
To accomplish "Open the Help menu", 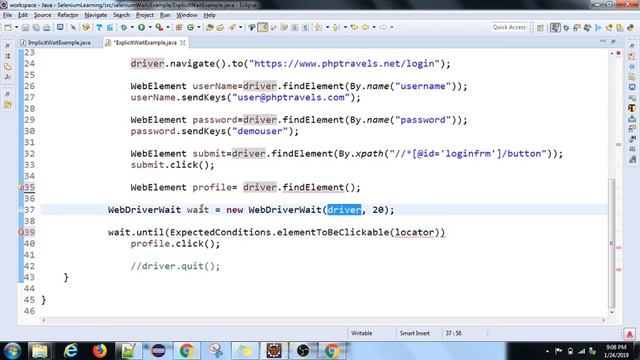I will point(209,15).
